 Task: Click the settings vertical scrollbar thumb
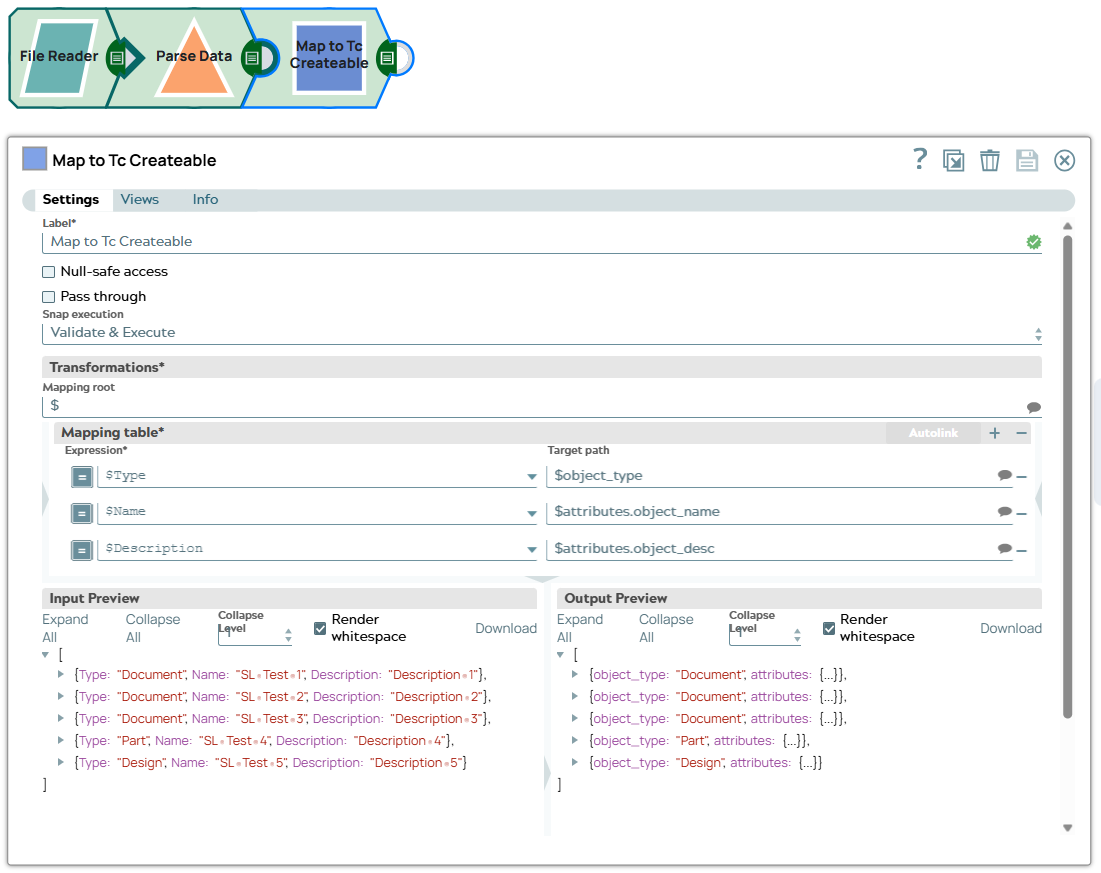pos(1067,477)
